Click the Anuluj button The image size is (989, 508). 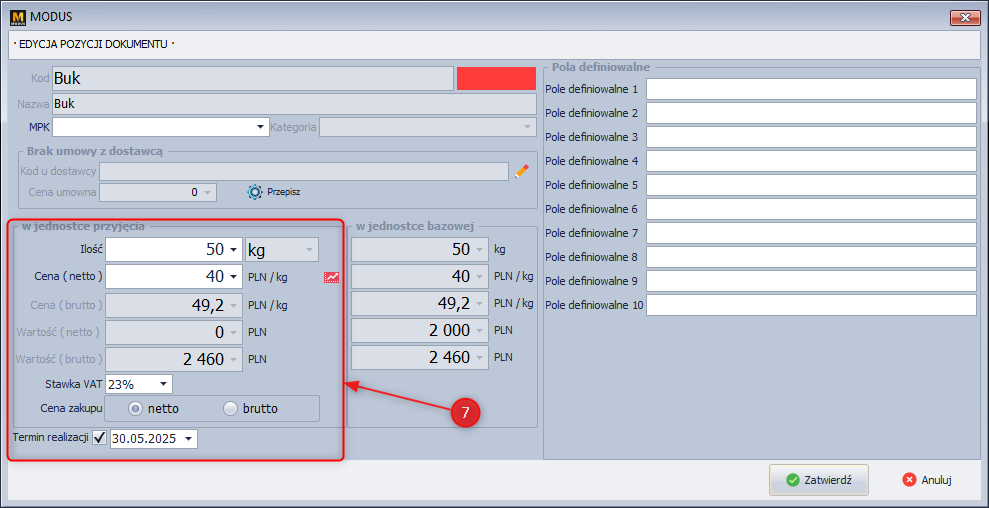point(926,480)
